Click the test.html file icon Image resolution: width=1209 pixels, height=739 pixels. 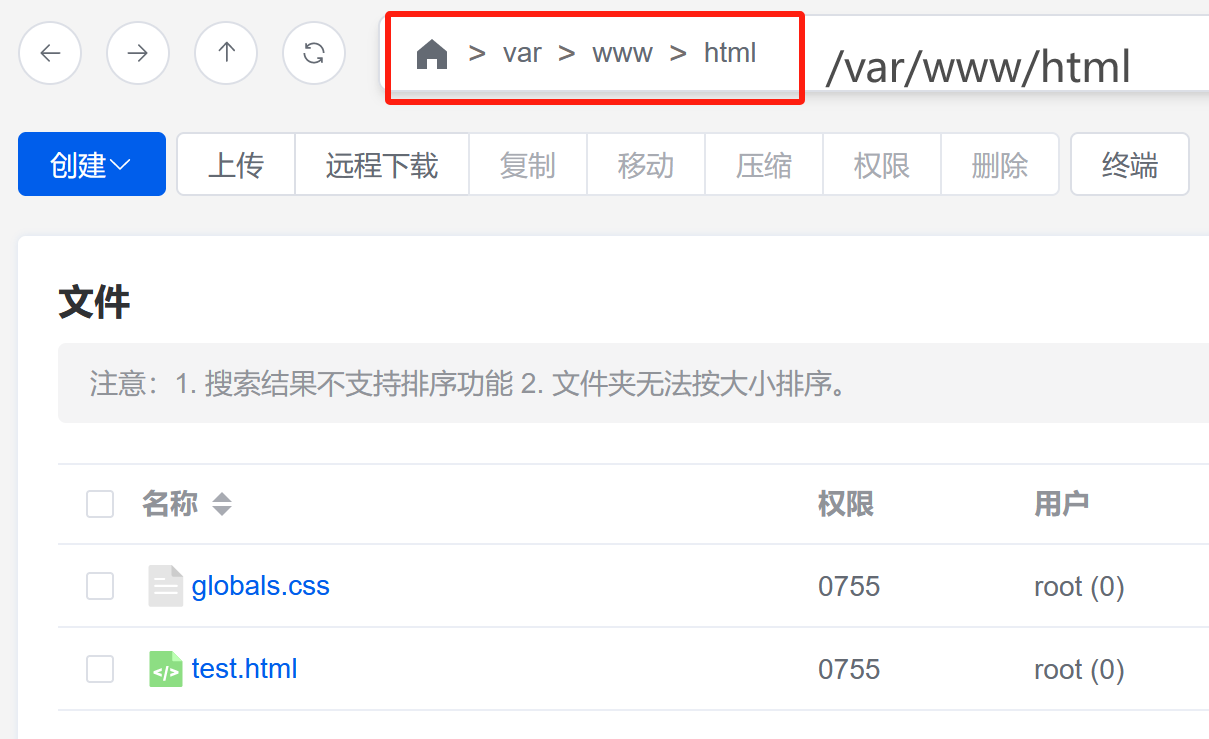pyautogui.click(x=166, y=669)
